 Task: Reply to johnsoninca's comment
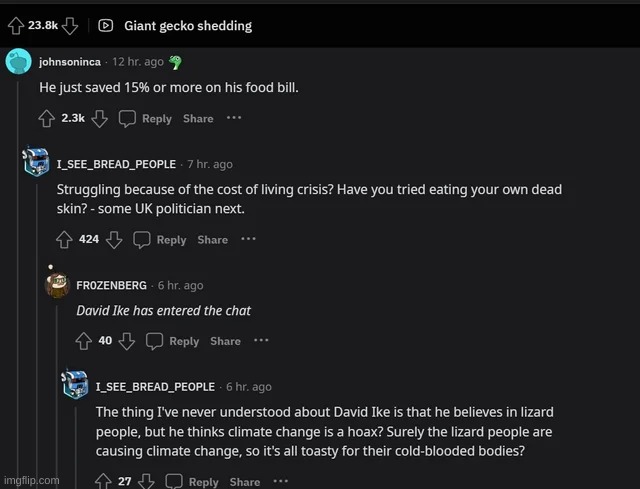pos(146,118)
